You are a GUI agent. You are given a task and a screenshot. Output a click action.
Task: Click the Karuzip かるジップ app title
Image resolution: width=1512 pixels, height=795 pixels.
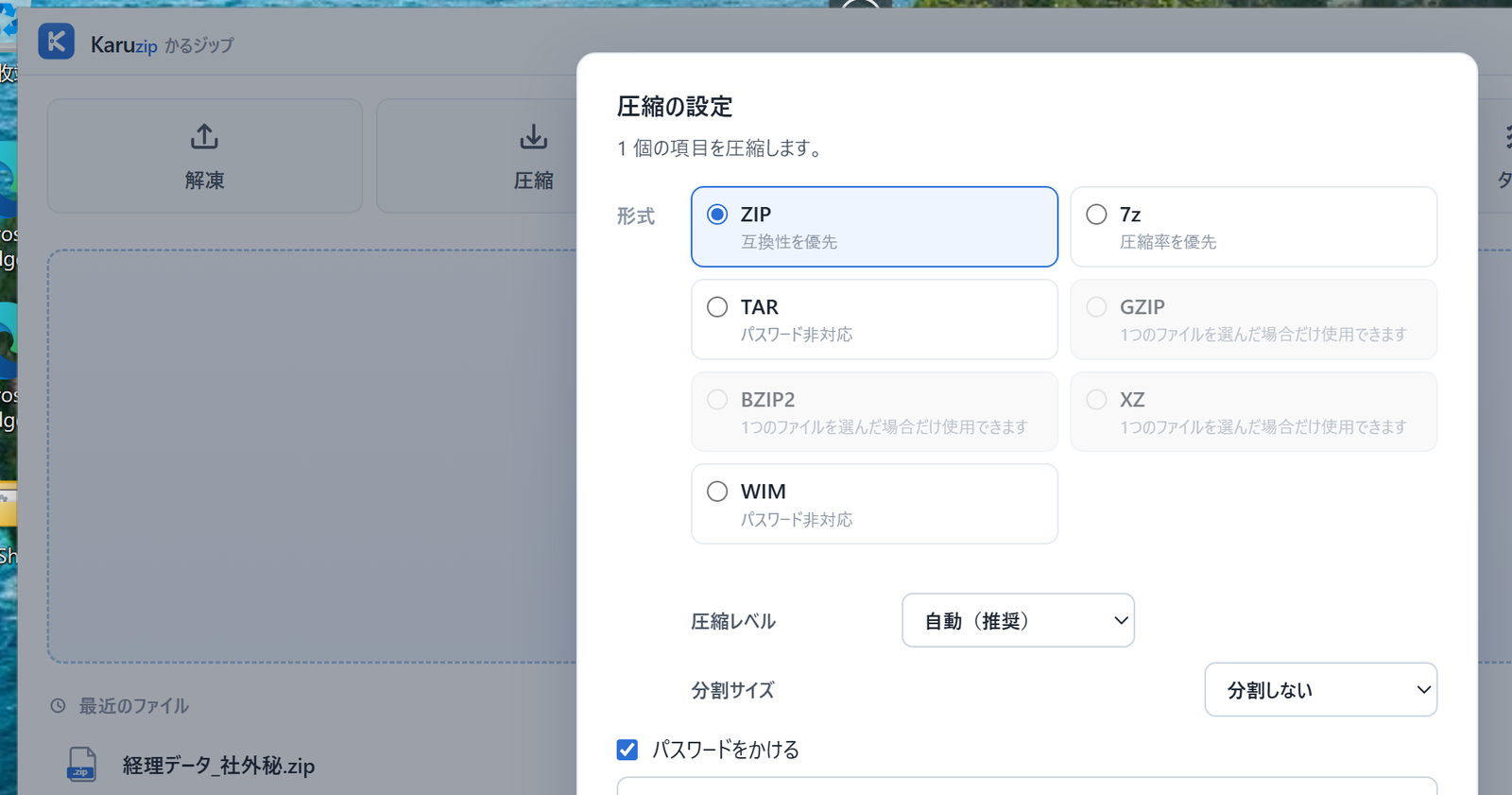pyautogui.click(x=162, y=44)
